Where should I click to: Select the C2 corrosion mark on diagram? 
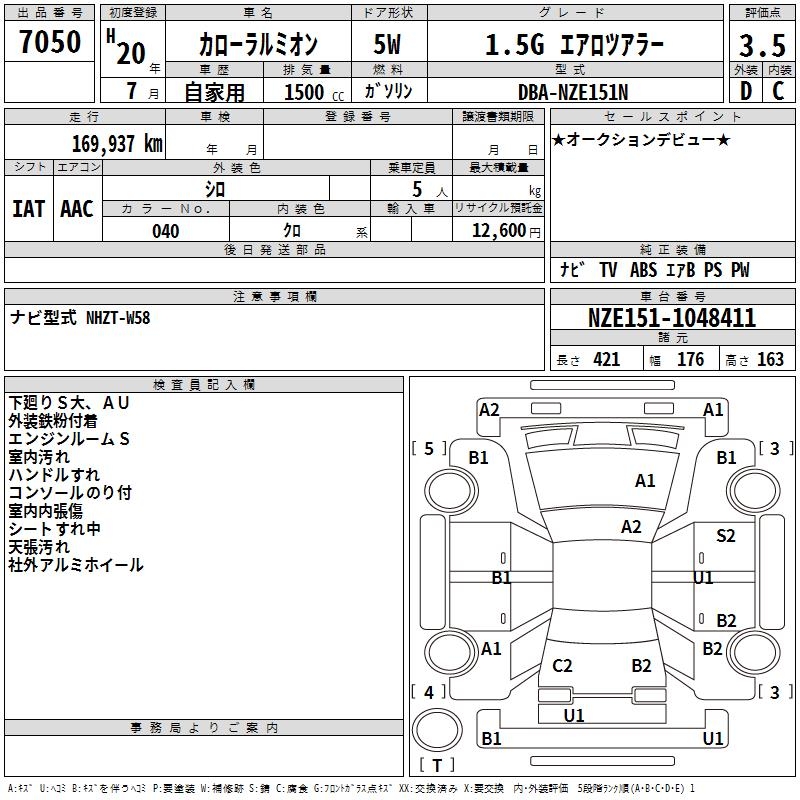[562, 666]
